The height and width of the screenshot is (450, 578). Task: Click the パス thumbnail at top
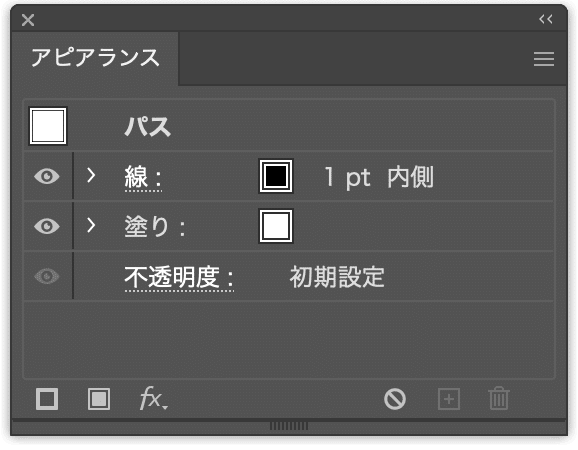click(48, 126)
